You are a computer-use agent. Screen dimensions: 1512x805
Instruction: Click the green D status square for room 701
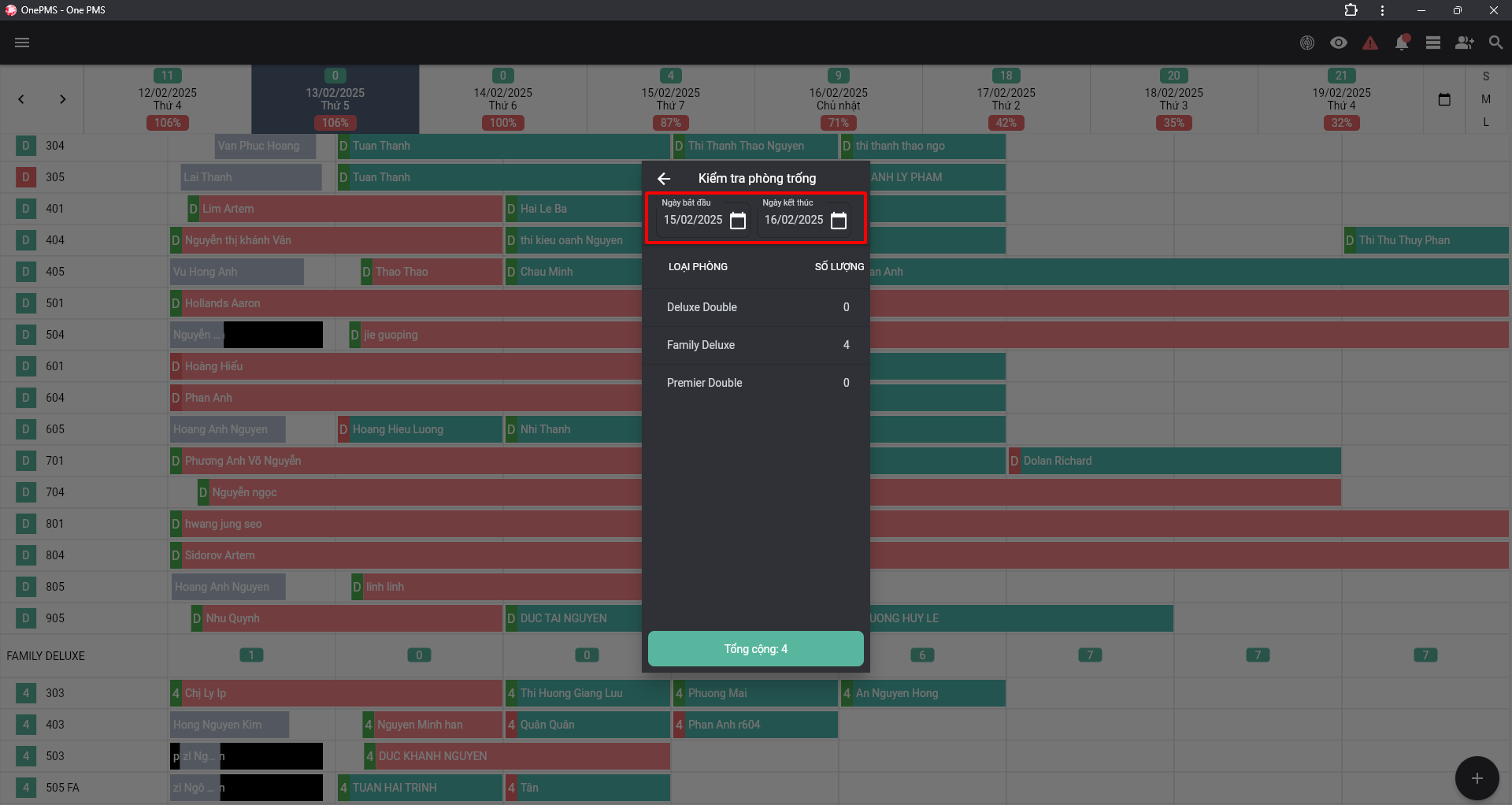[x=26, y=461]
